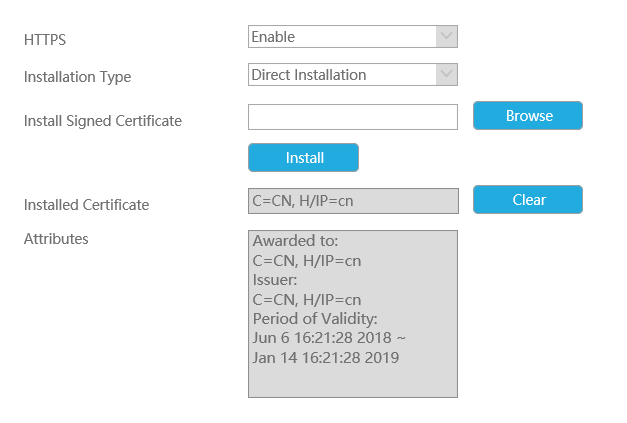Open the Direct Installation type dropdown

[353, 74]
